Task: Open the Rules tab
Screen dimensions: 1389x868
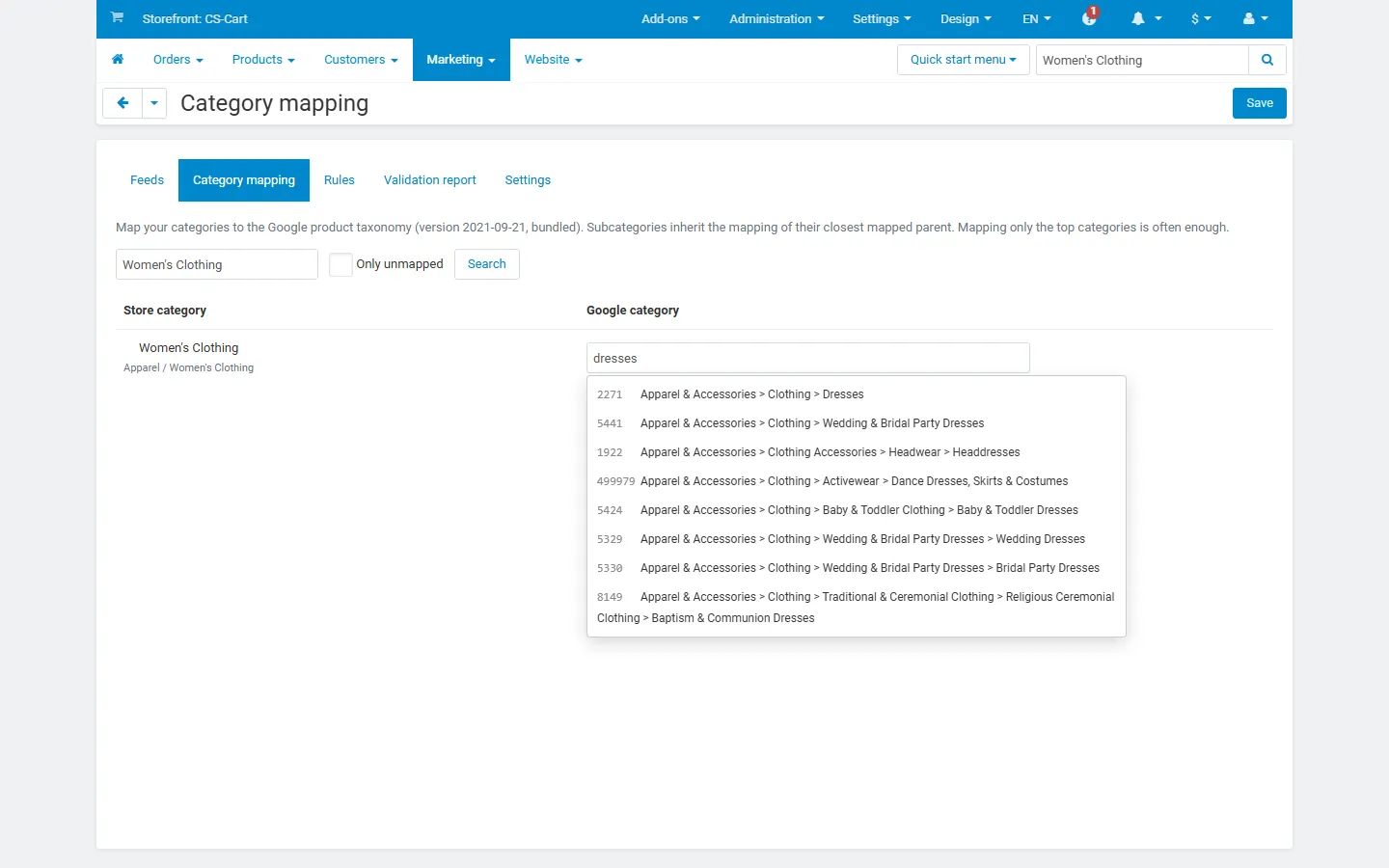Action: (x=340, y=180)
